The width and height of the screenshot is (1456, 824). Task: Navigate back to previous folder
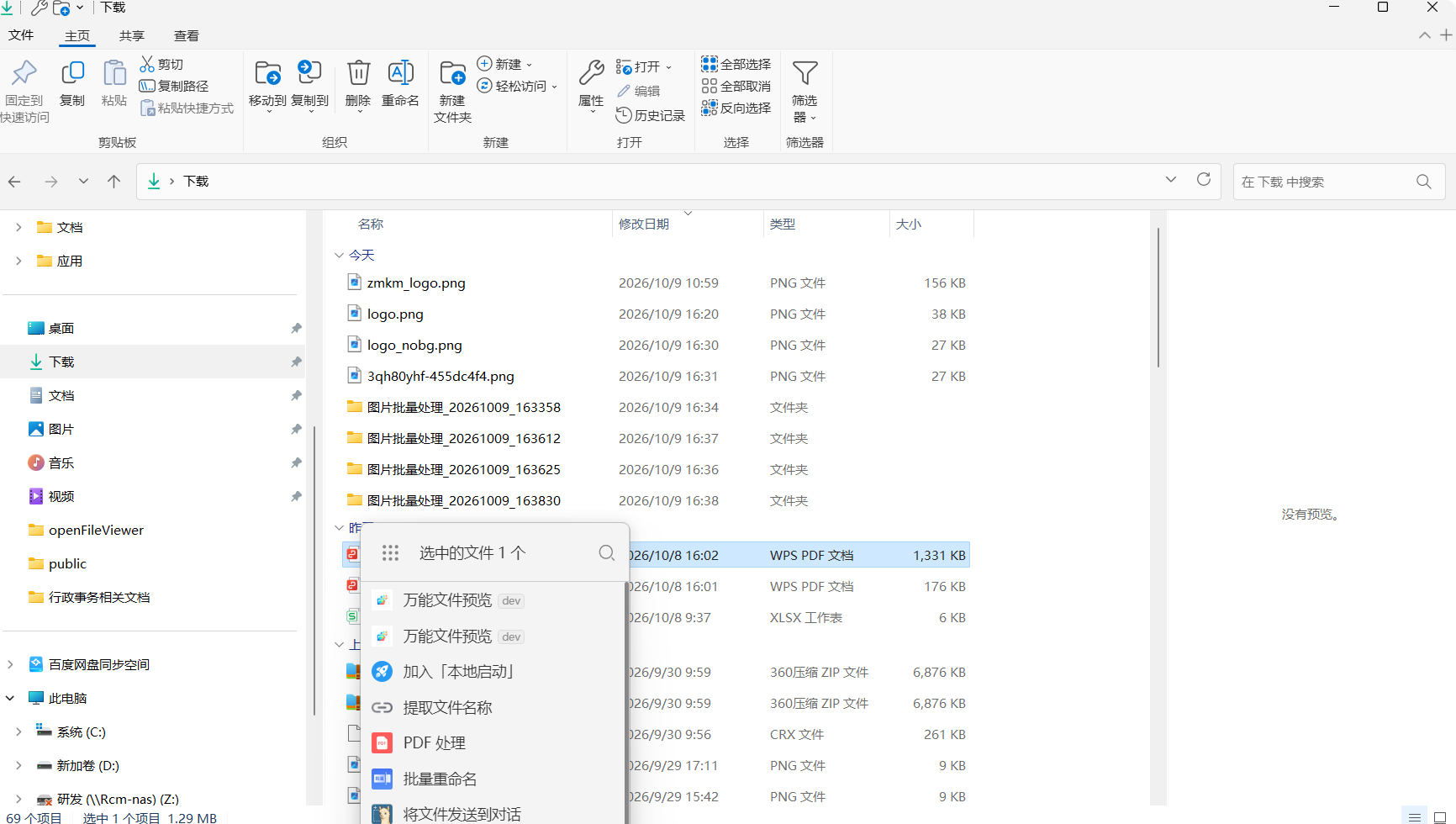[x=14, y=182]
